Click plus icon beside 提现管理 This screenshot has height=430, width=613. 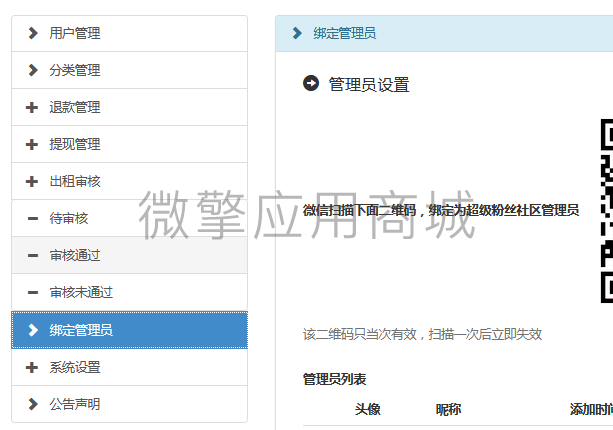pyautogui.click(x=32, y=145)
